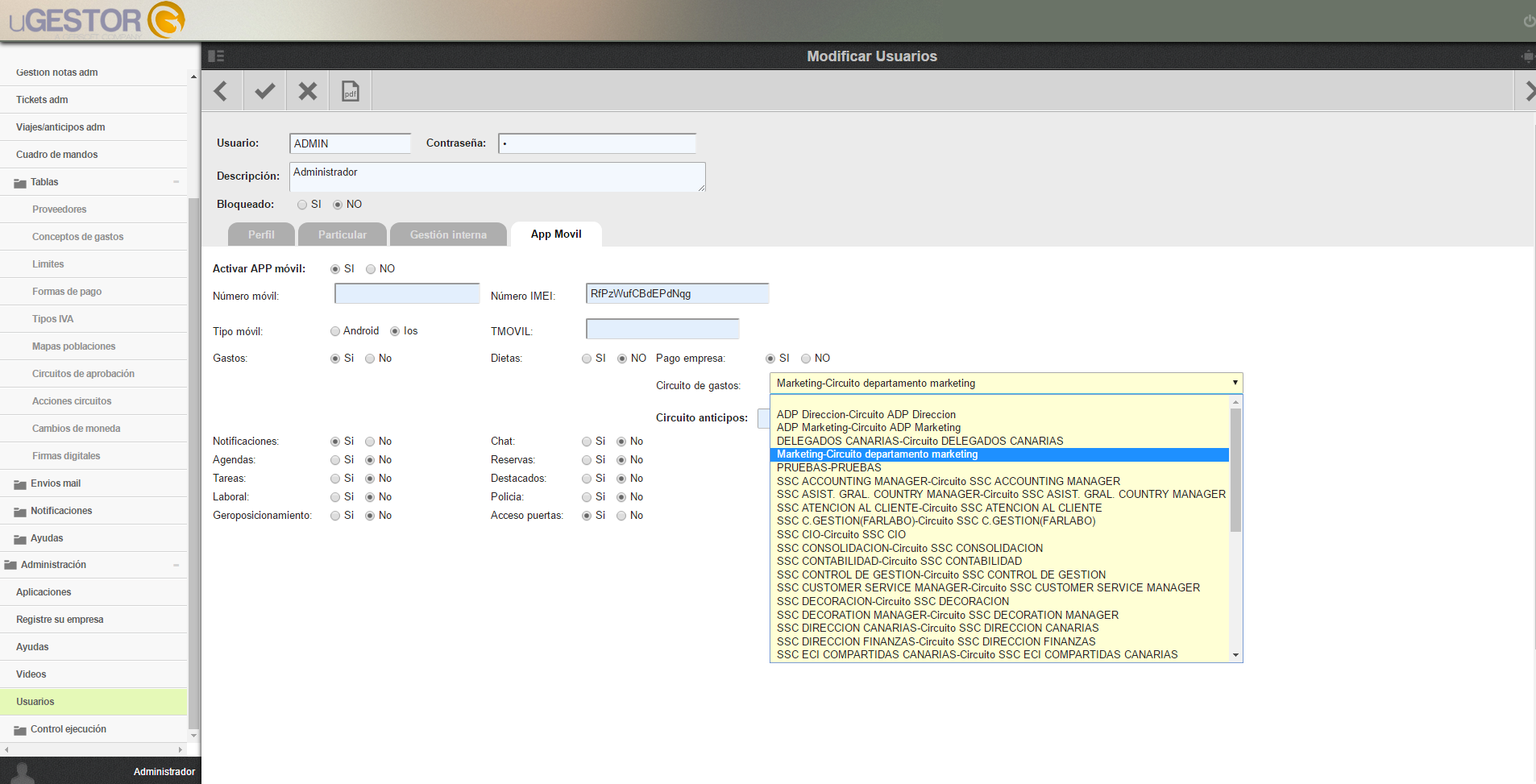Click the Control ejecución folder icon

click(20, 730)
